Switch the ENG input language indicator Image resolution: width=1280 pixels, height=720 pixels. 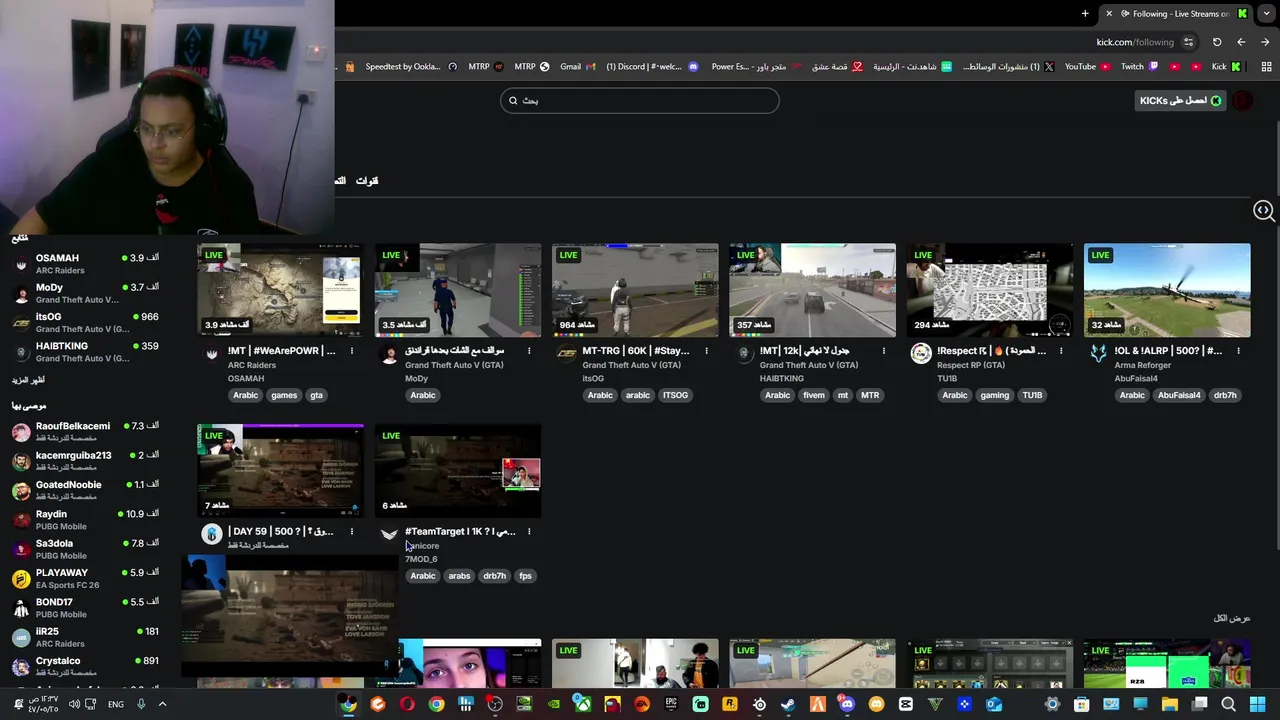(x=116, y=704)
